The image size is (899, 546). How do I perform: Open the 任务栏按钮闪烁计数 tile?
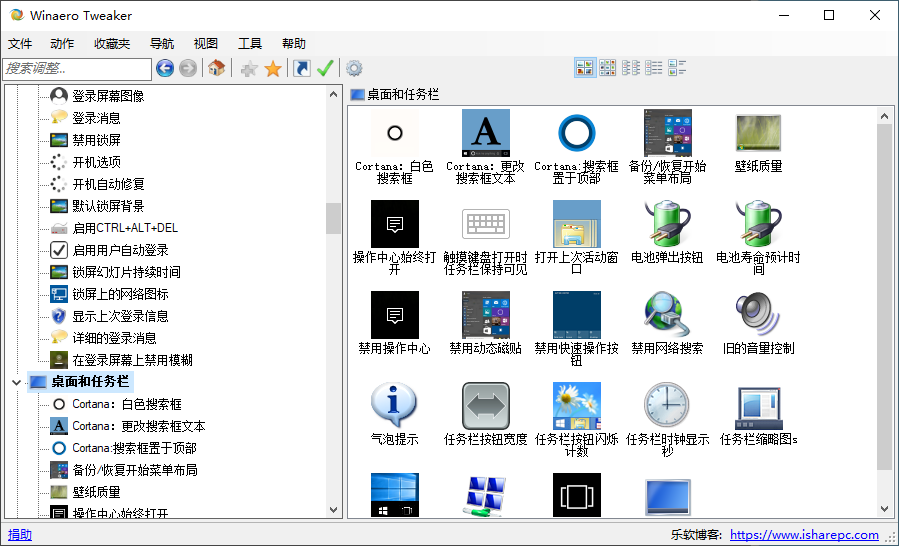pos(576,419)
